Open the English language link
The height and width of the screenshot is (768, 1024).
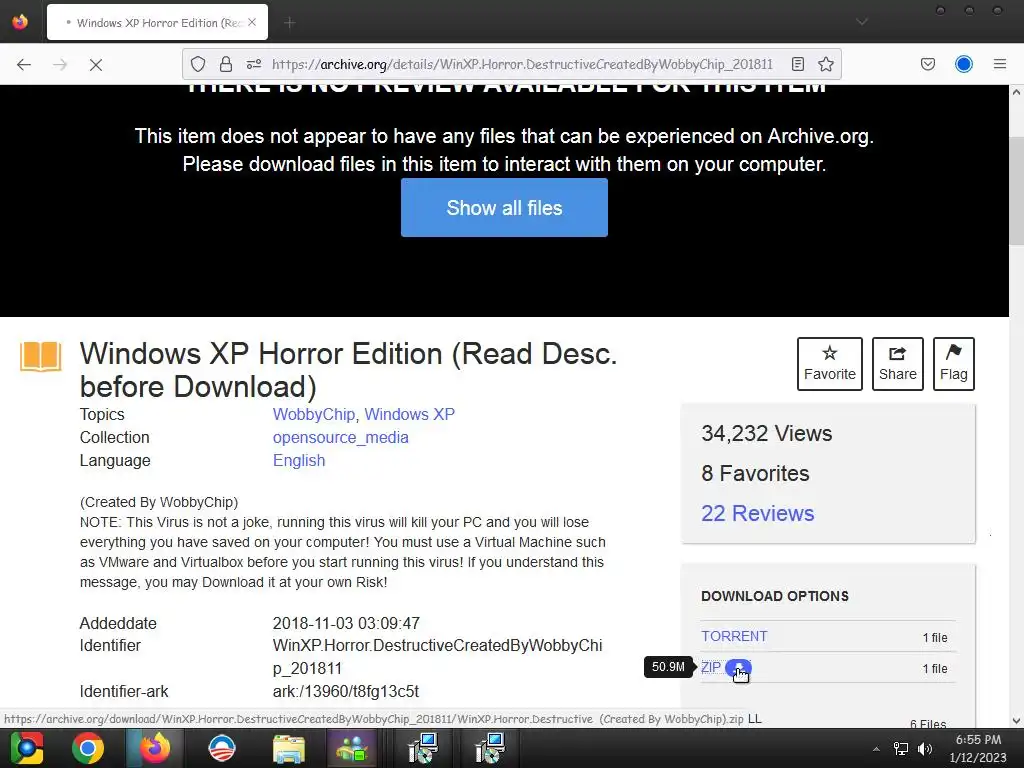click(x=298, y=460)
